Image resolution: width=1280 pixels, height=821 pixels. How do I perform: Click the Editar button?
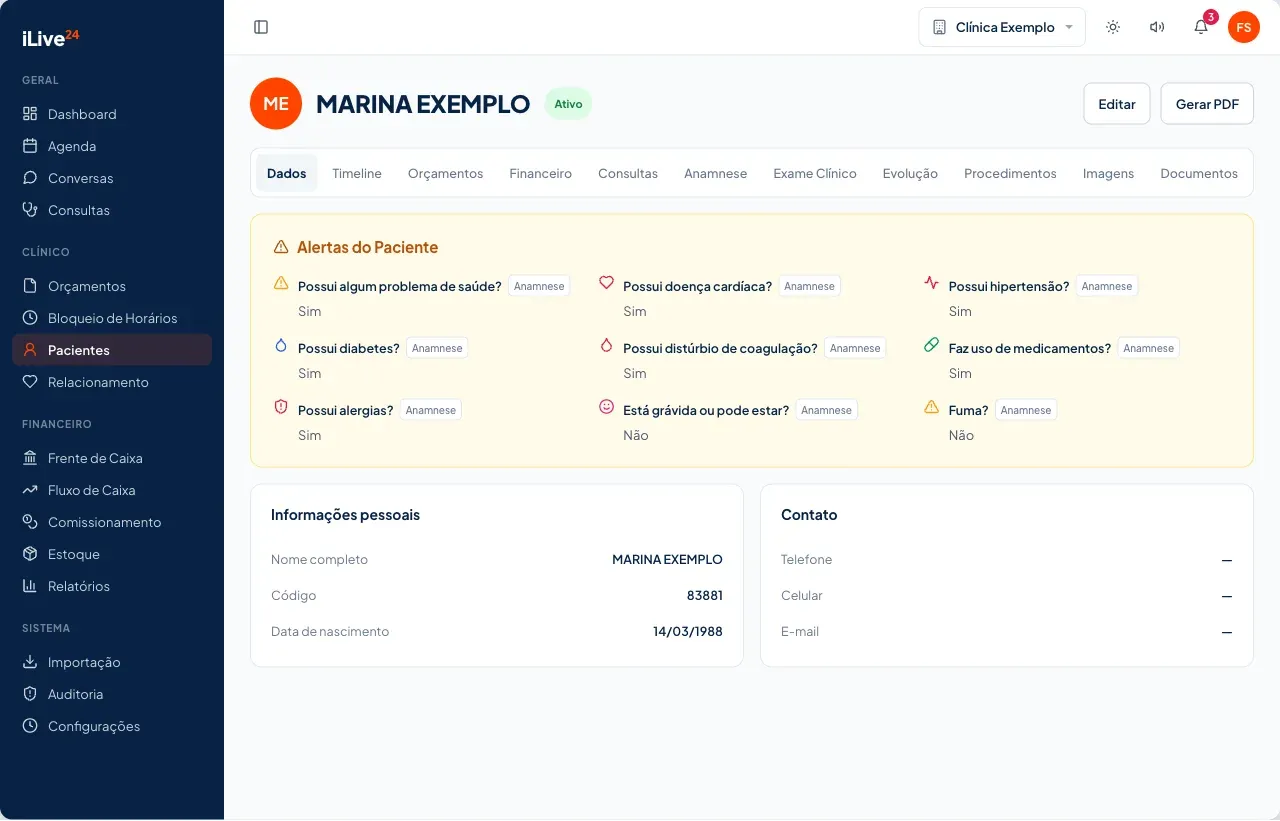pyautogui.click(x=1117, y=104)
